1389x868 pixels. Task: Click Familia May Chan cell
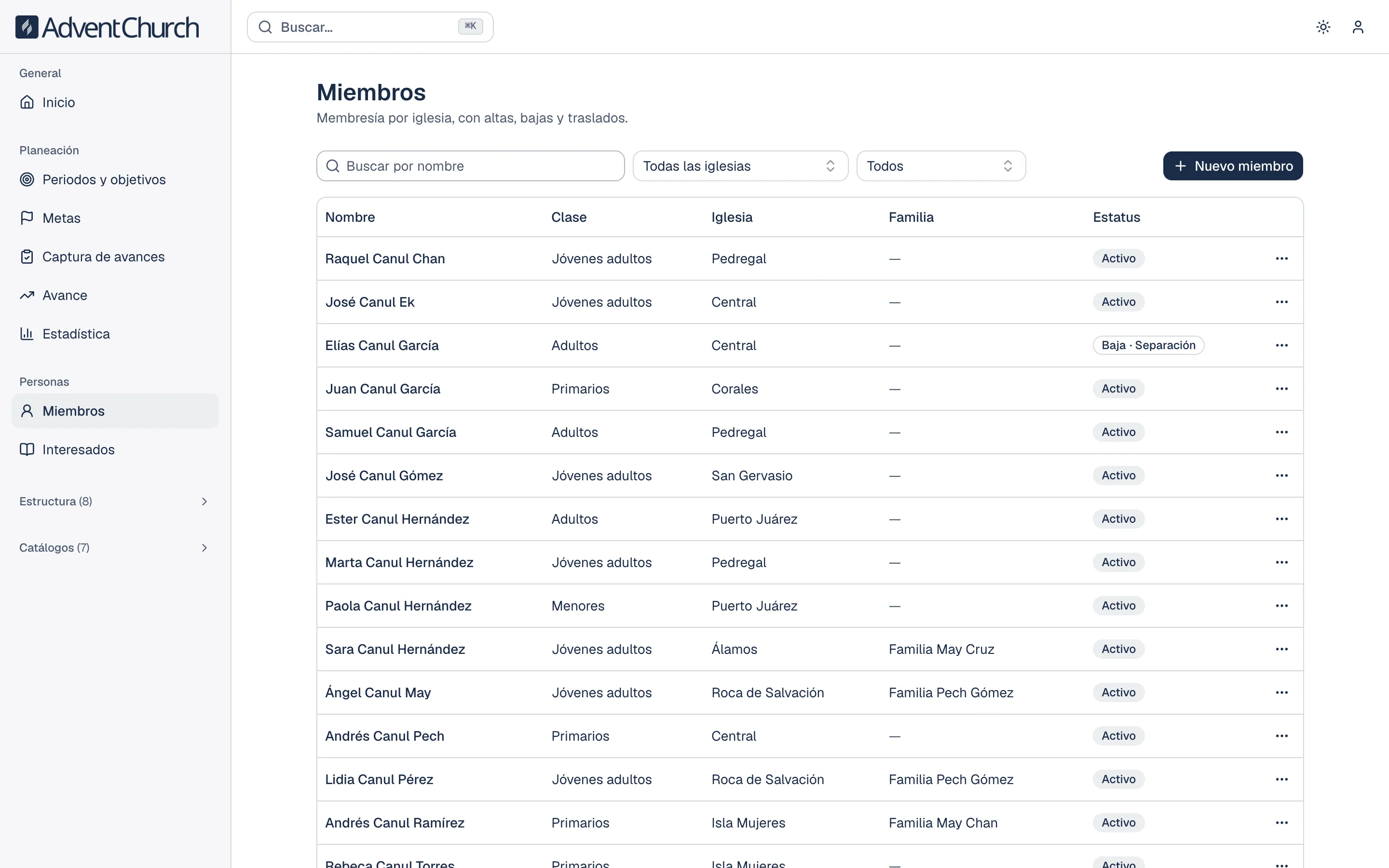pos(943,823)
